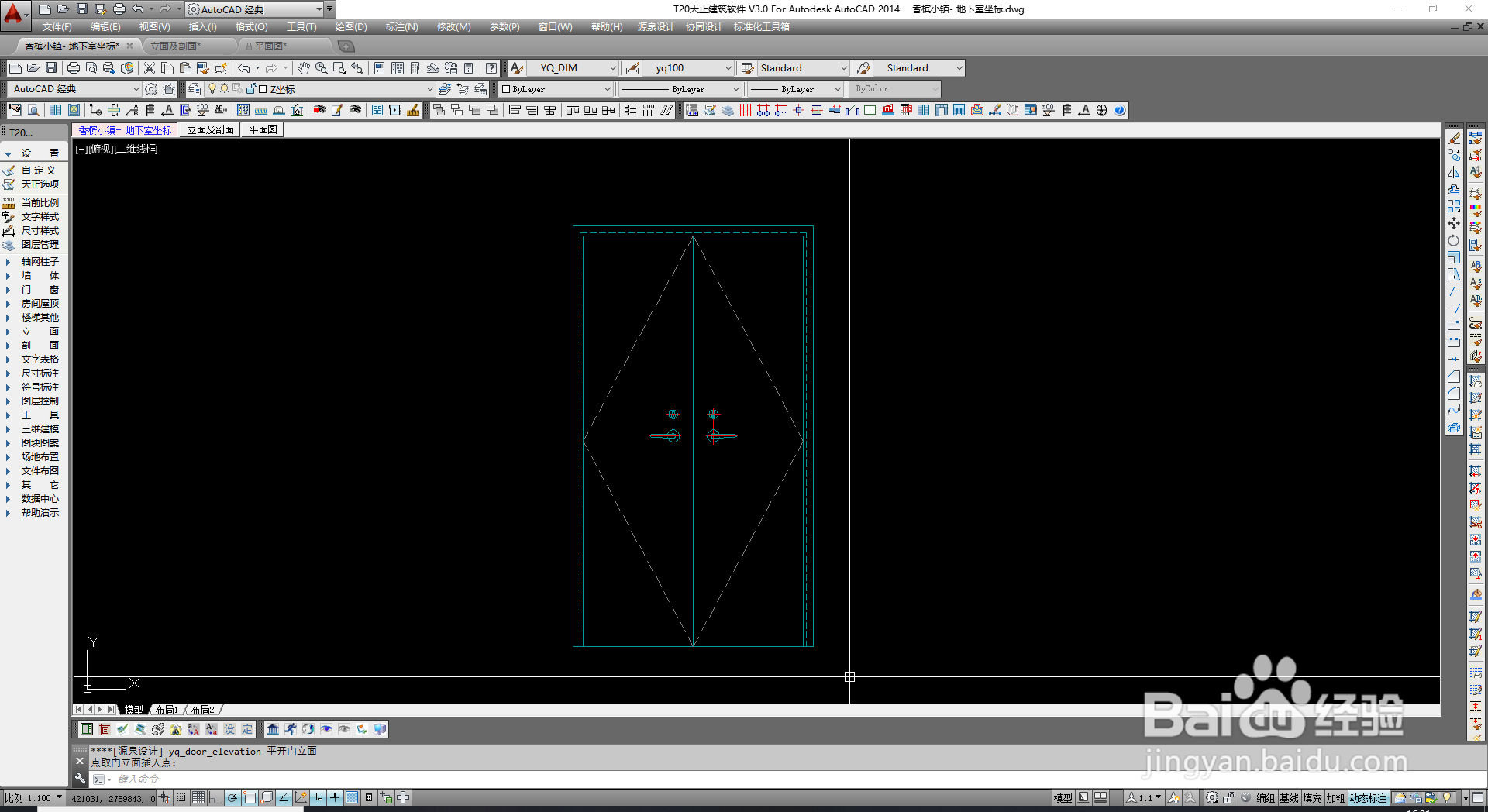Viewport: 1488px width, 812px height.
Task: Click the Open file icon
Action: pos(33,68)
